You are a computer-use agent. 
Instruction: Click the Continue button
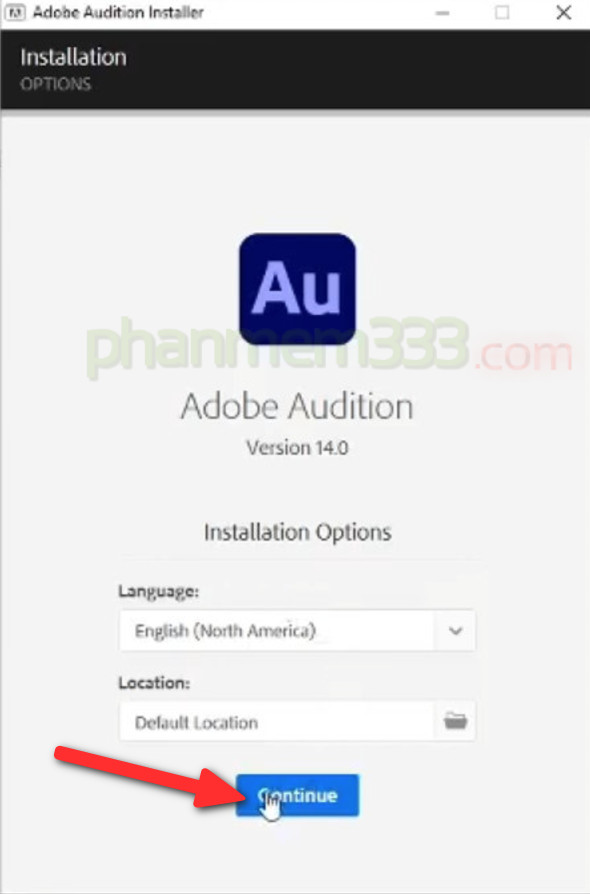297,795
